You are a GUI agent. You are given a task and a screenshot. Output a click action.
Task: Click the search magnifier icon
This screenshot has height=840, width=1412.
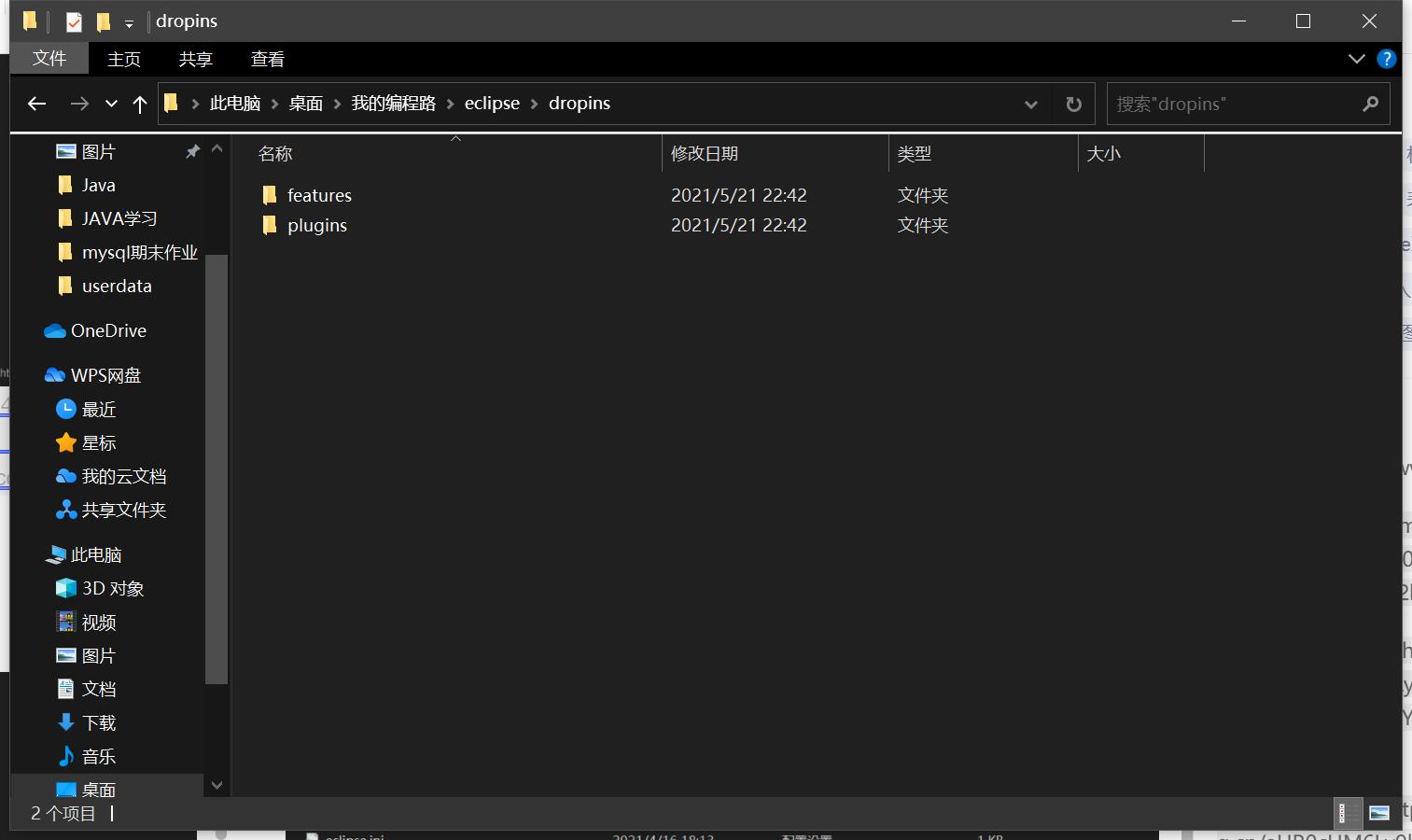1370,104
